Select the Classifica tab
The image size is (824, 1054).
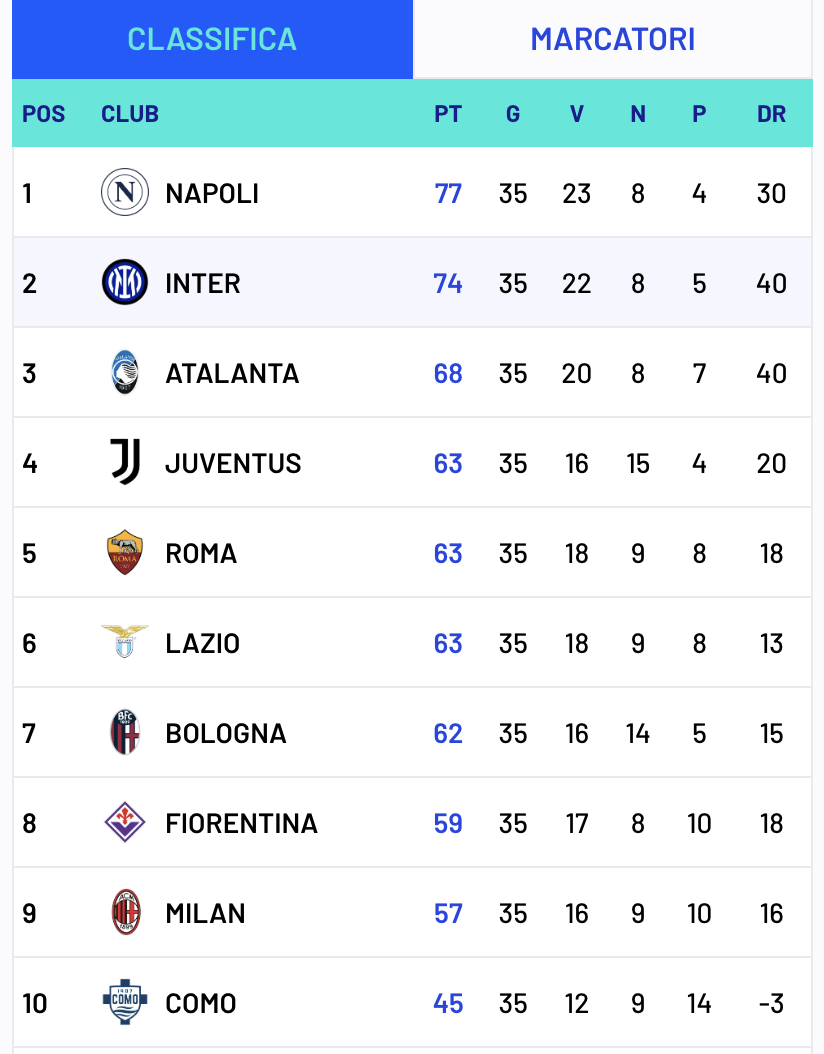[x=212, y=39]
